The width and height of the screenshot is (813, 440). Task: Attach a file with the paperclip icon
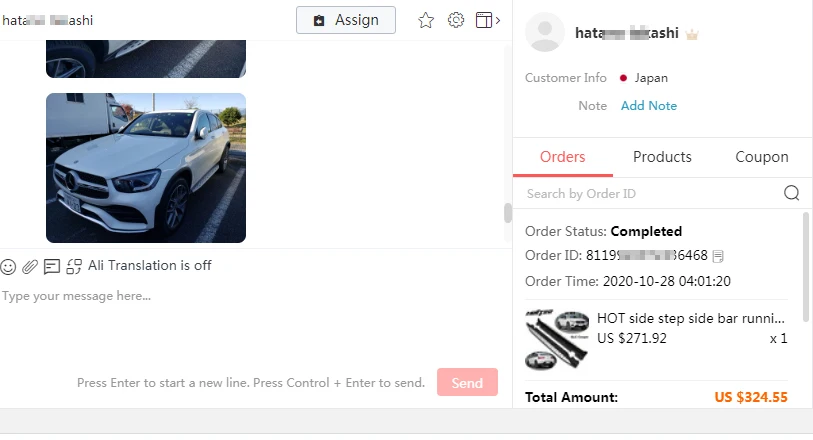(30, 266)
